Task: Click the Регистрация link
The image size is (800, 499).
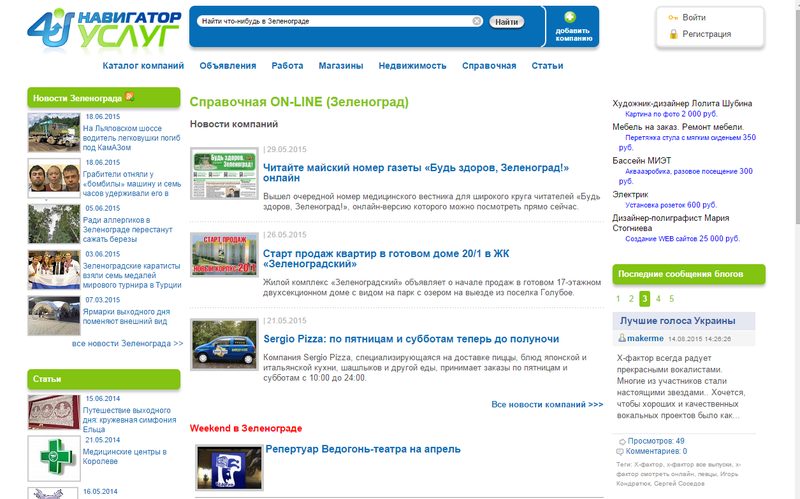Action: point(707,34)
